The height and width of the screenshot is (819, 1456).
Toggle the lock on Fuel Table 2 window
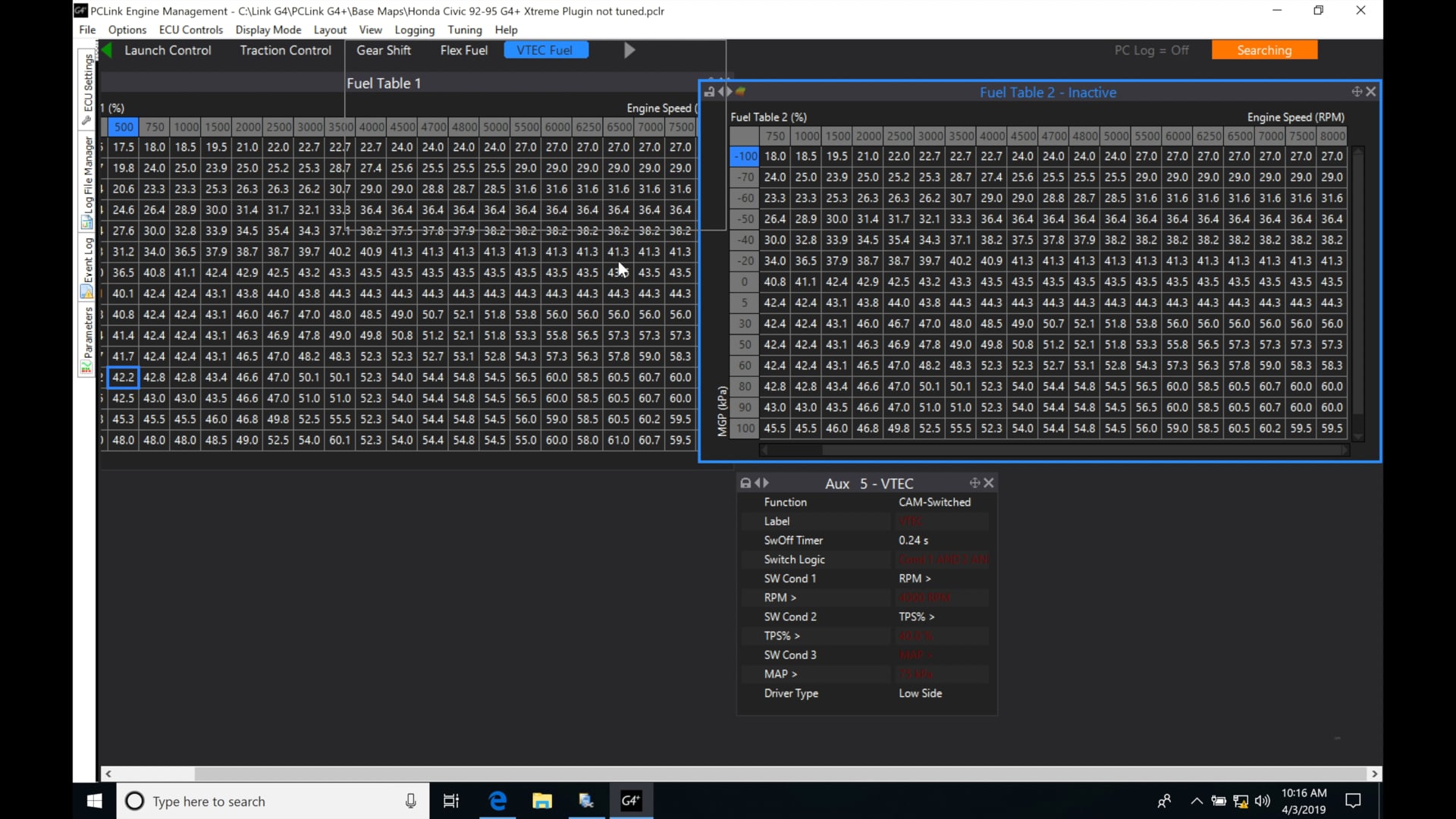pos(708,91)
